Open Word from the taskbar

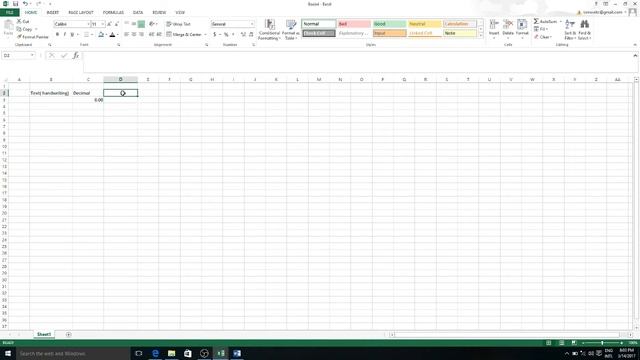coord(237,353)
